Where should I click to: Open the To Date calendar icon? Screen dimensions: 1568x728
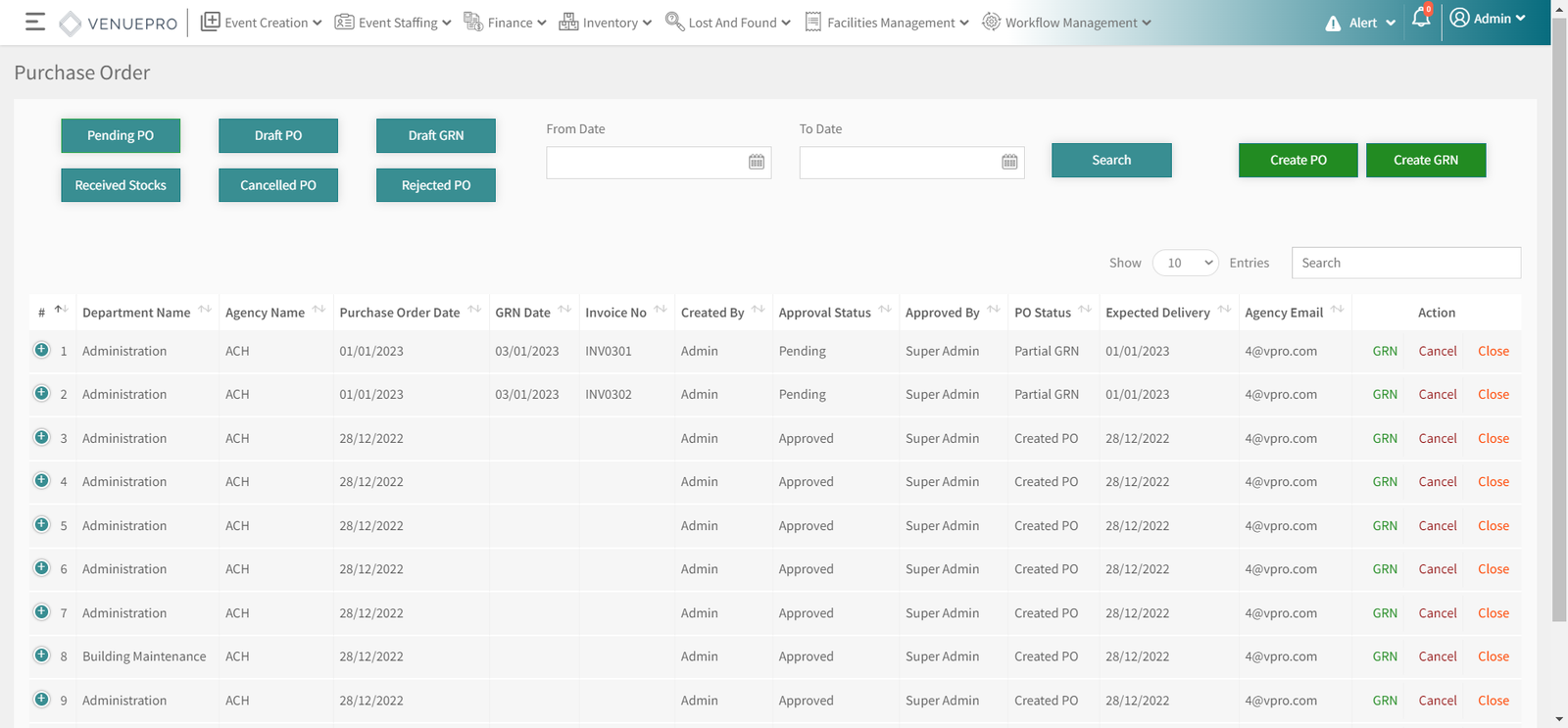1009,162
